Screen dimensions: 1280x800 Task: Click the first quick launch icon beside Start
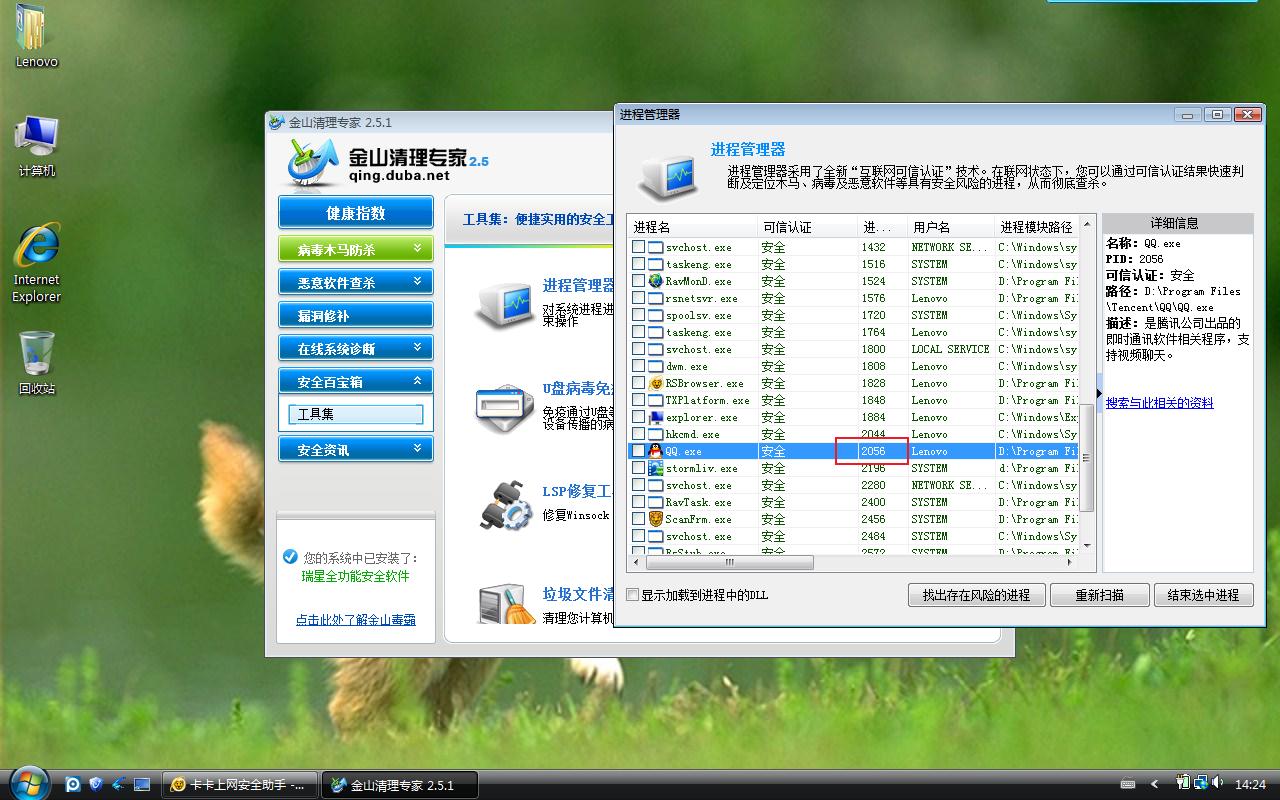(x=73, y=784)
